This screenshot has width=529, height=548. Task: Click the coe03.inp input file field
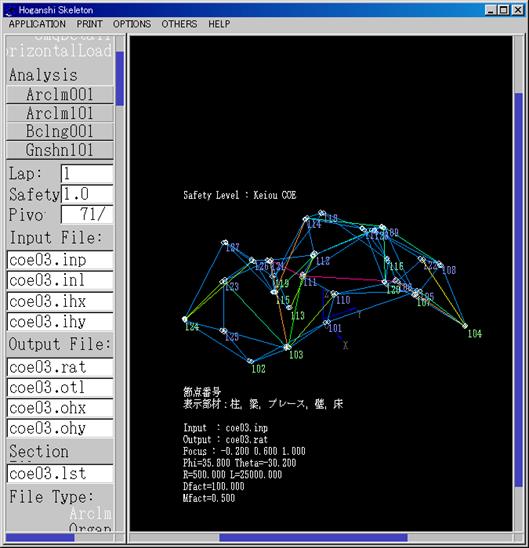(60, 260)
